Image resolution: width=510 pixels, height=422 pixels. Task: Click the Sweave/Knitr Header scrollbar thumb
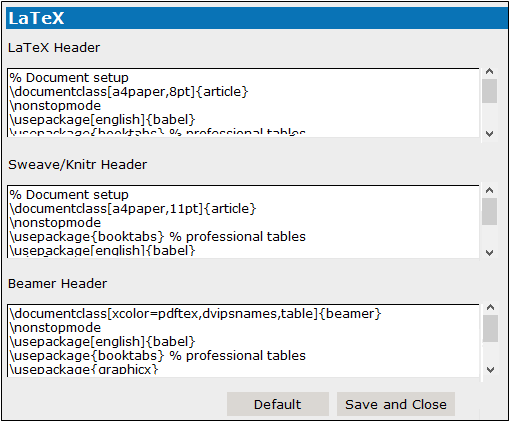click(489, 212)
